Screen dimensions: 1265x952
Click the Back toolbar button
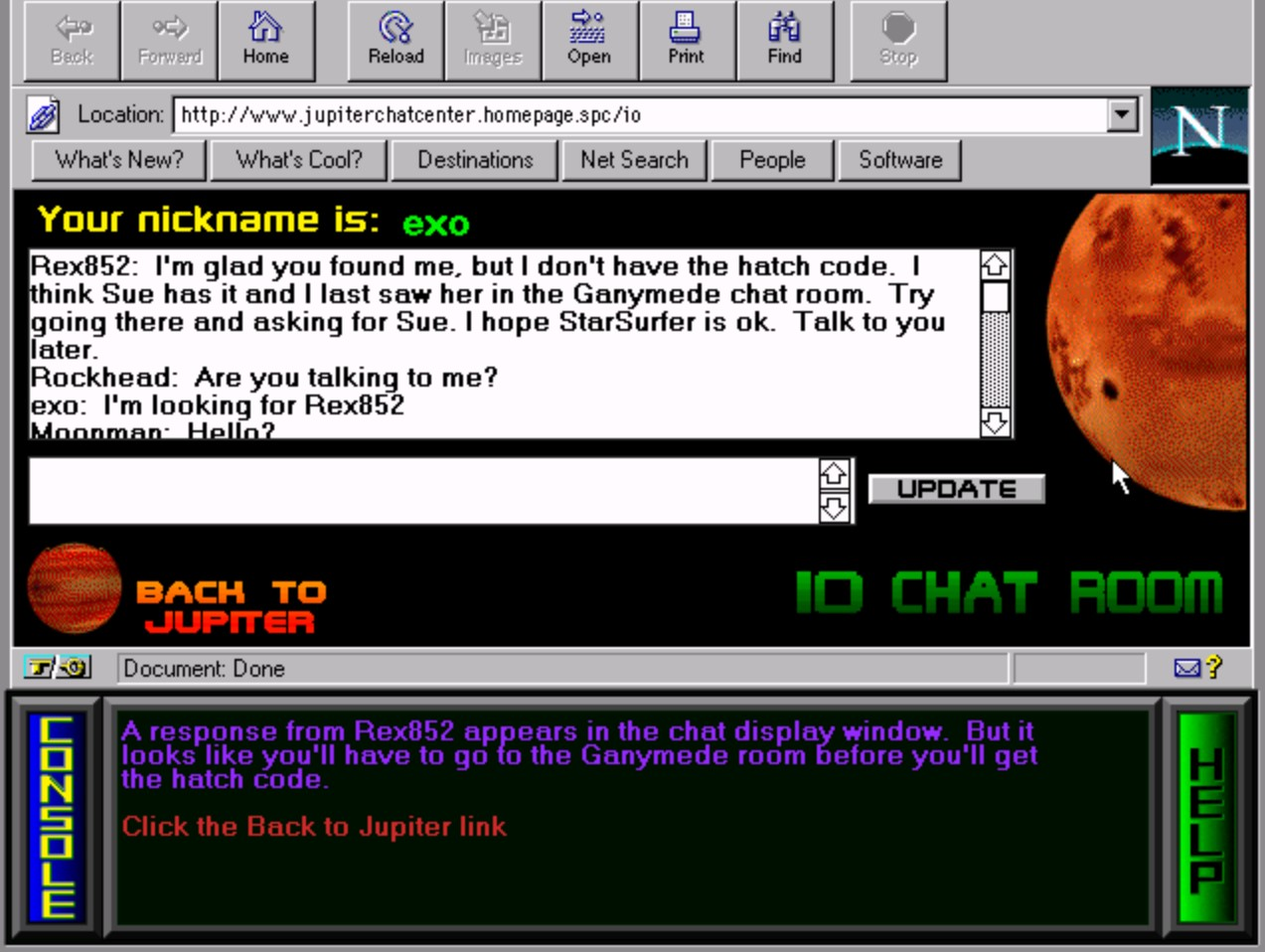(72, 41)
